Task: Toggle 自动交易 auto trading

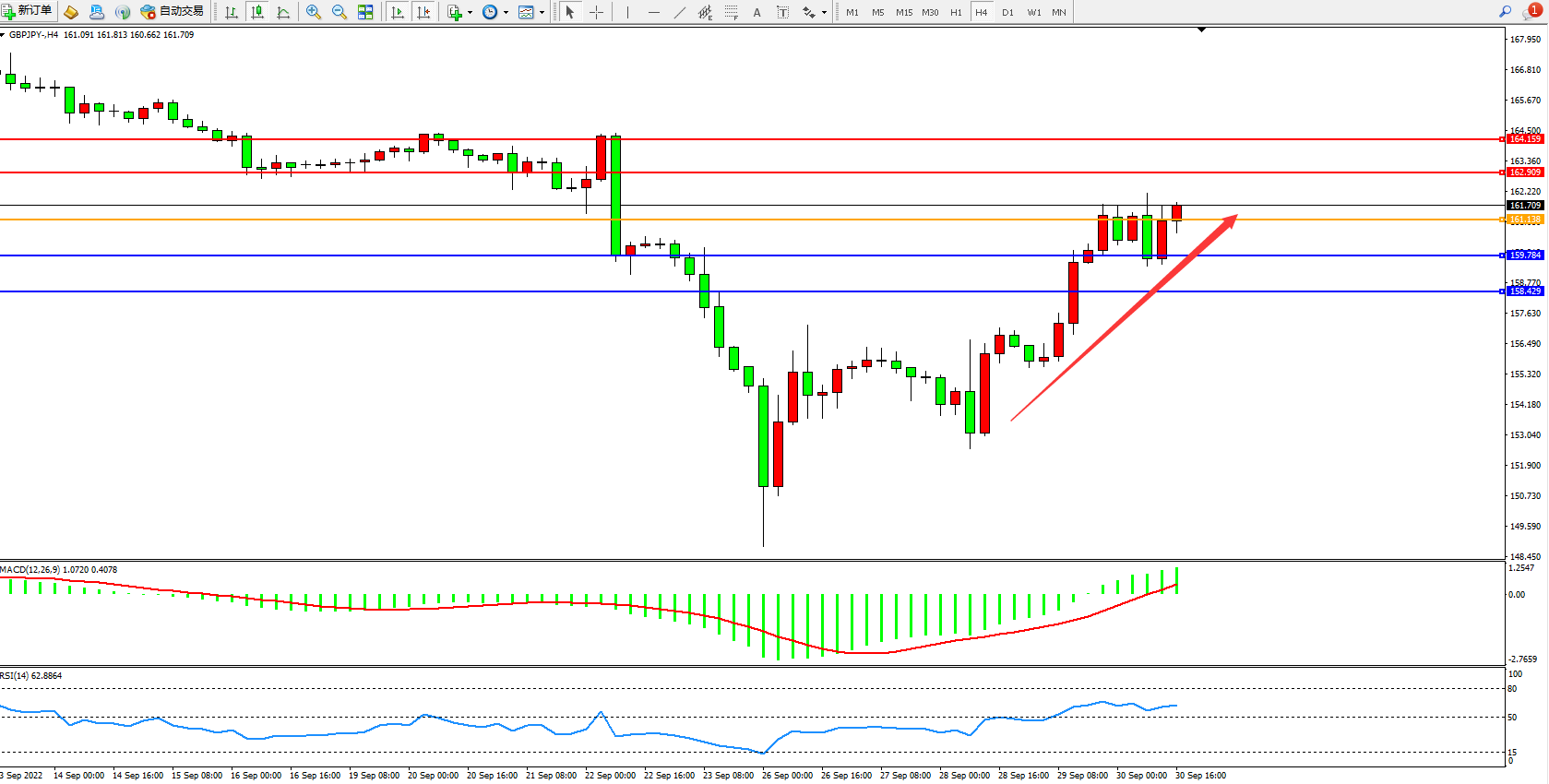Action: (173, 11)
